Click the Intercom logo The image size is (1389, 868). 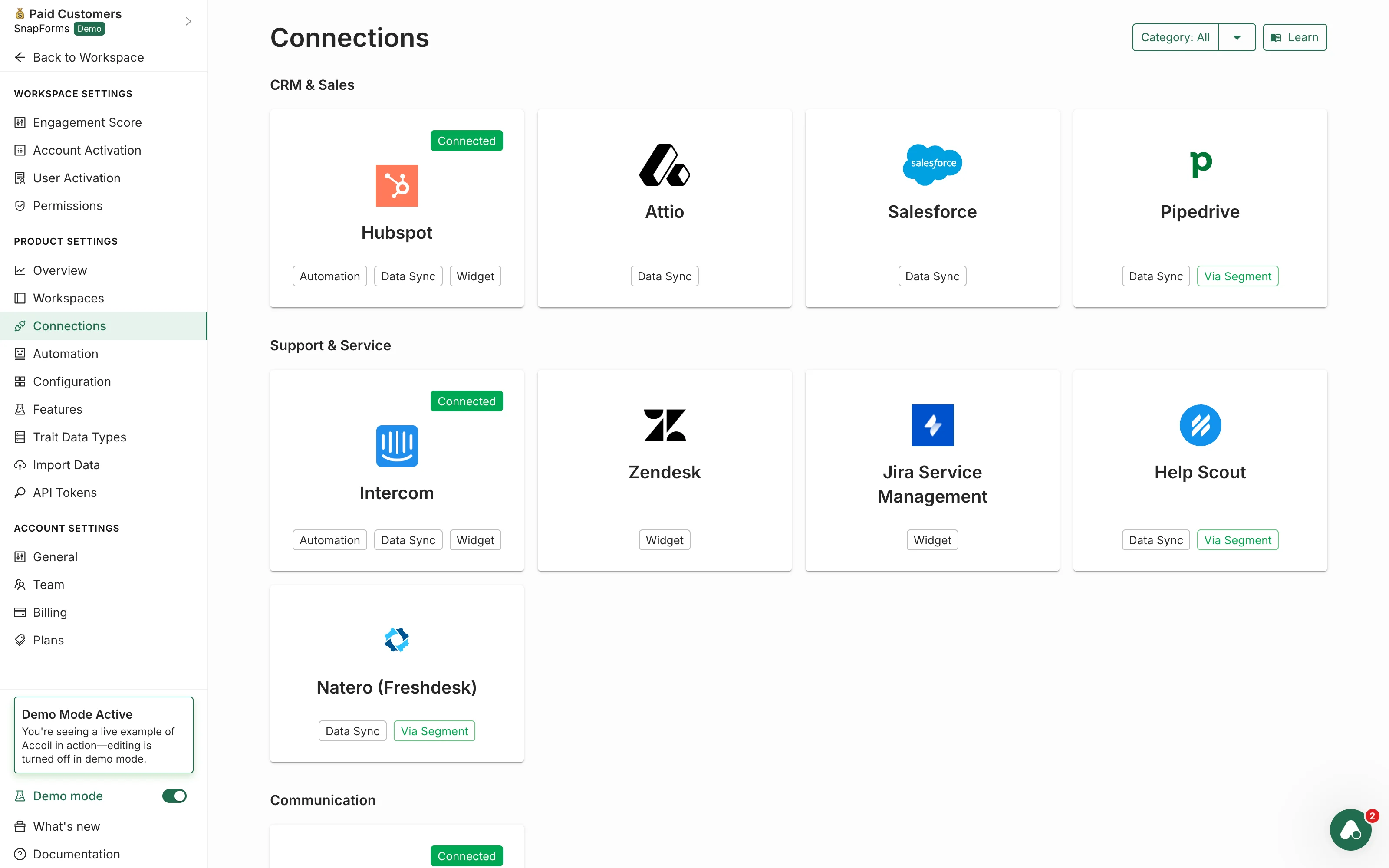pyautogui.click(x=397, y=446)
